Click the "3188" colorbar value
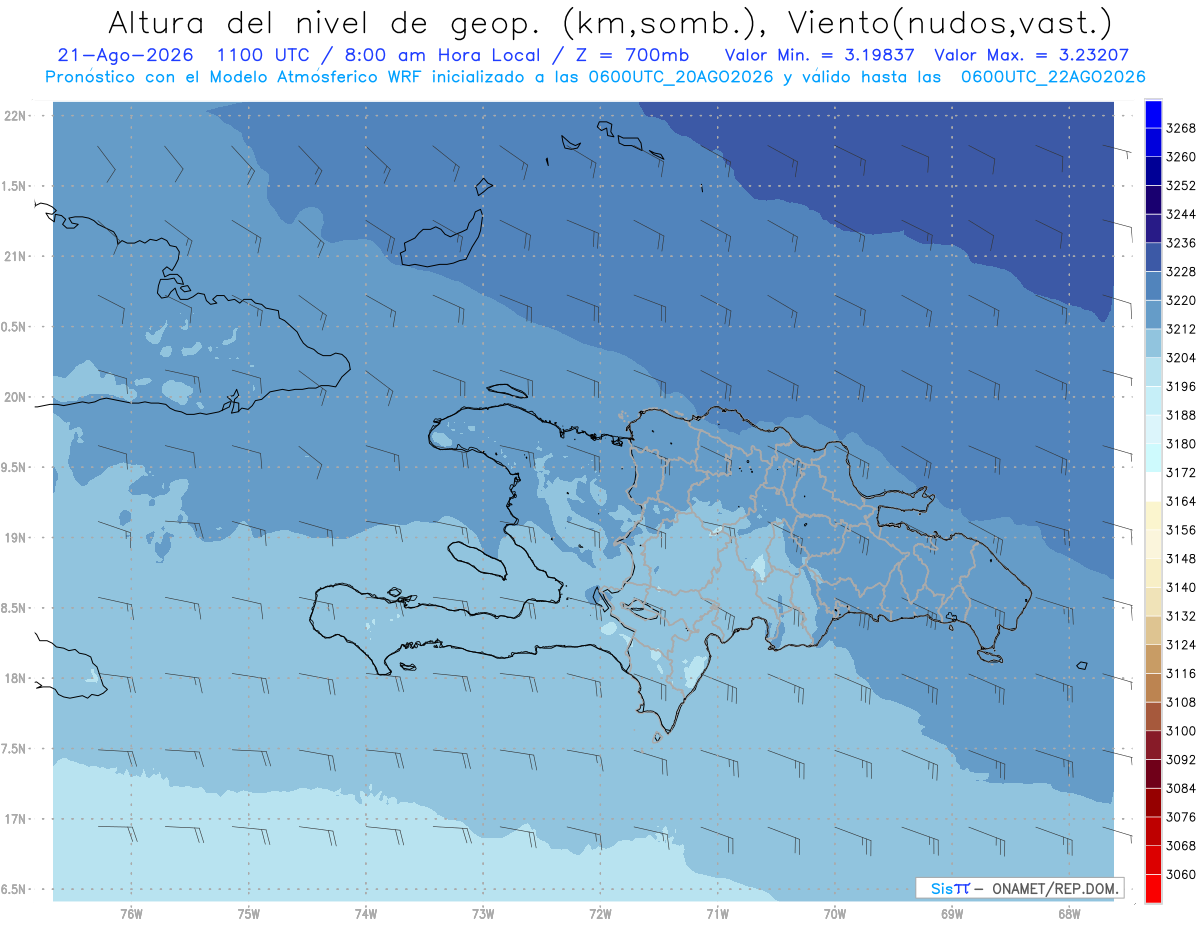Image resolution: width=1200 pixels, height=927 pixels. pos(1181,415)
